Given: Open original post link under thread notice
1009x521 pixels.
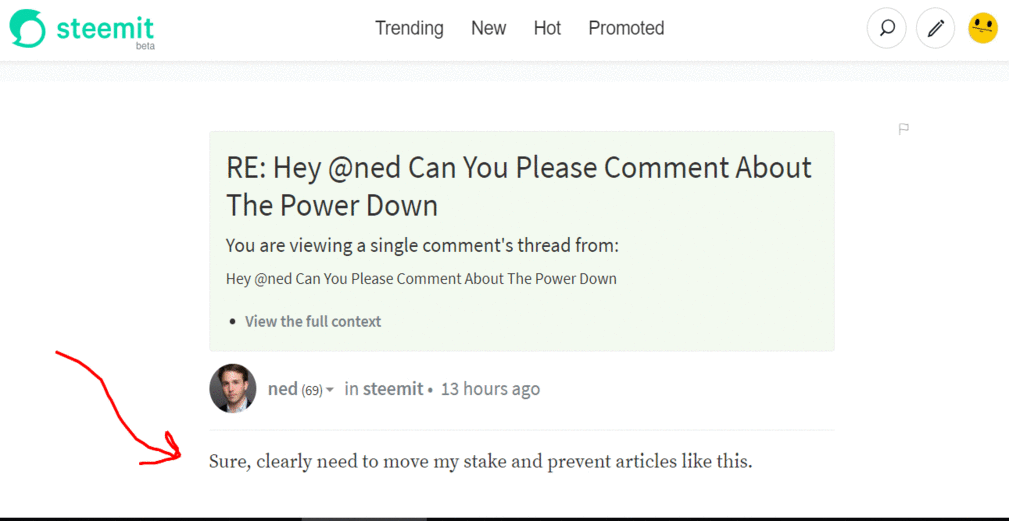Looking at the screenshot, I should pos(421,279).
